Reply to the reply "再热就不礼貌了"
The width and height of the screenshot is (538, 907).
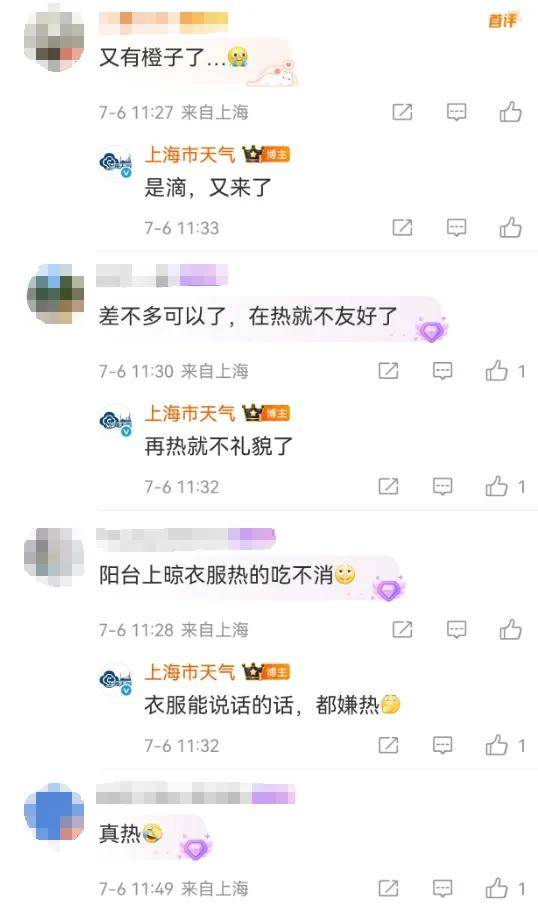[x=443, y=486]
